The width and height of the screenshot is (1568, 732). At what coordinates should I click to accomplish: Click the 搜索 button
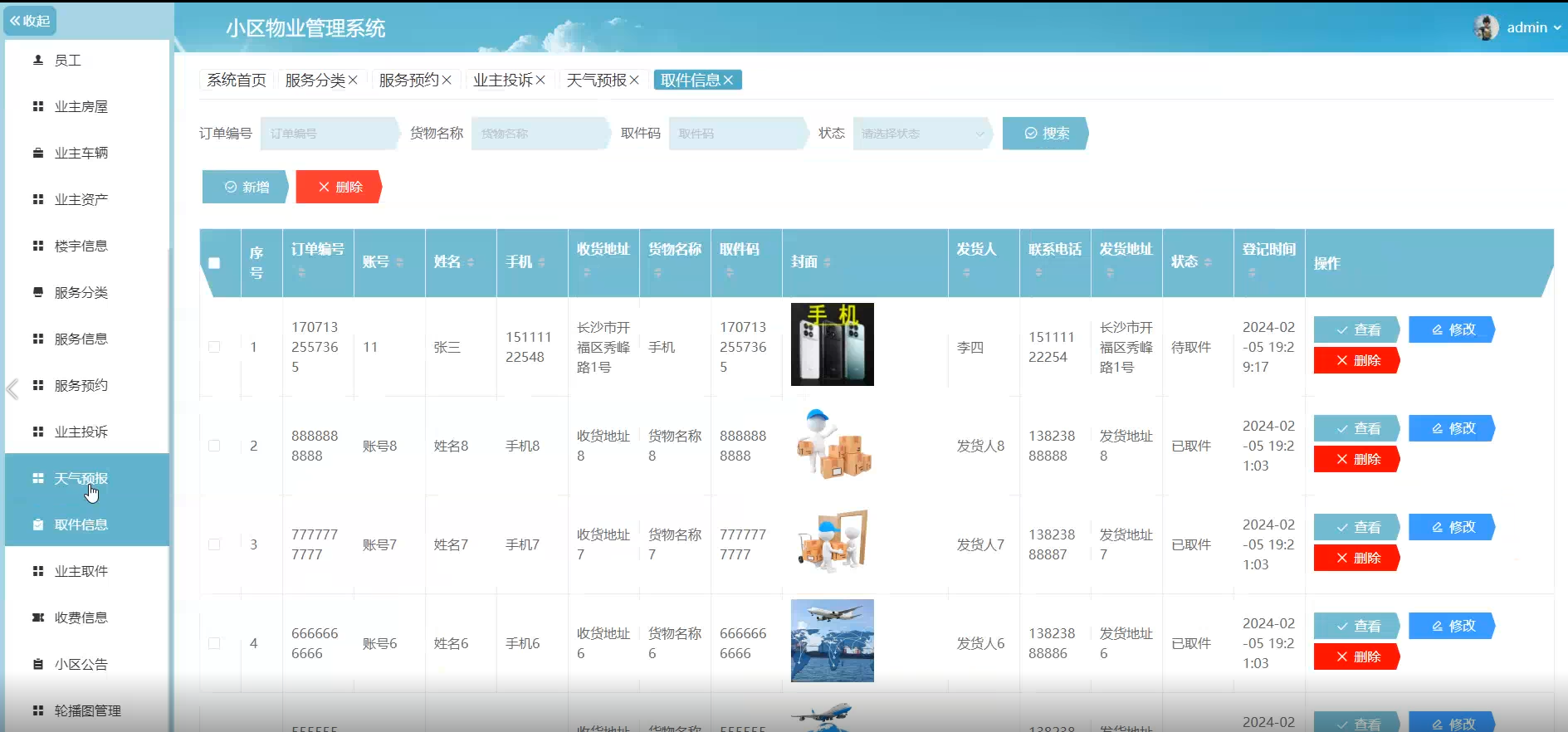(x=1045, y=134)
